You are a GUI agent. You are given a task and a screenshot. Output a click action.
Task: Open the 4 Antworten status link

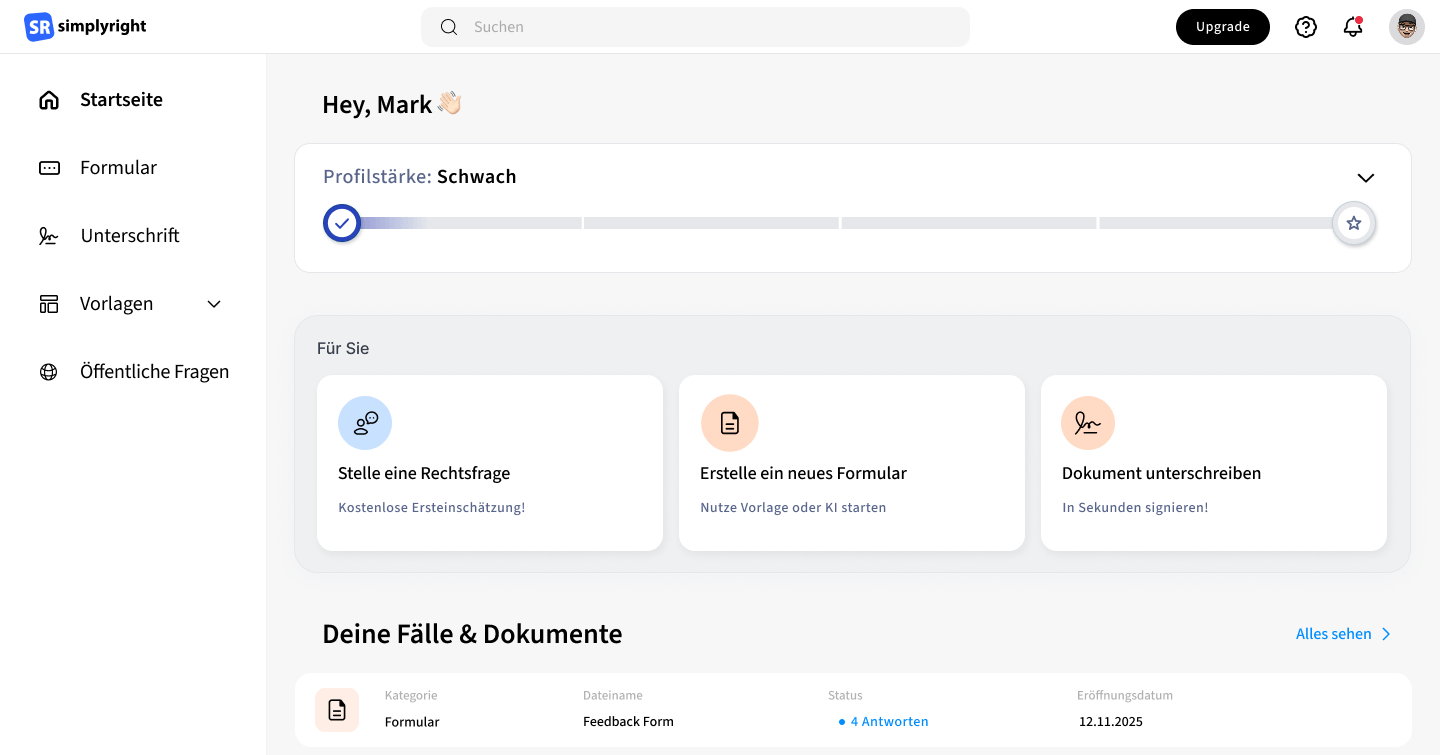(889, 721)
